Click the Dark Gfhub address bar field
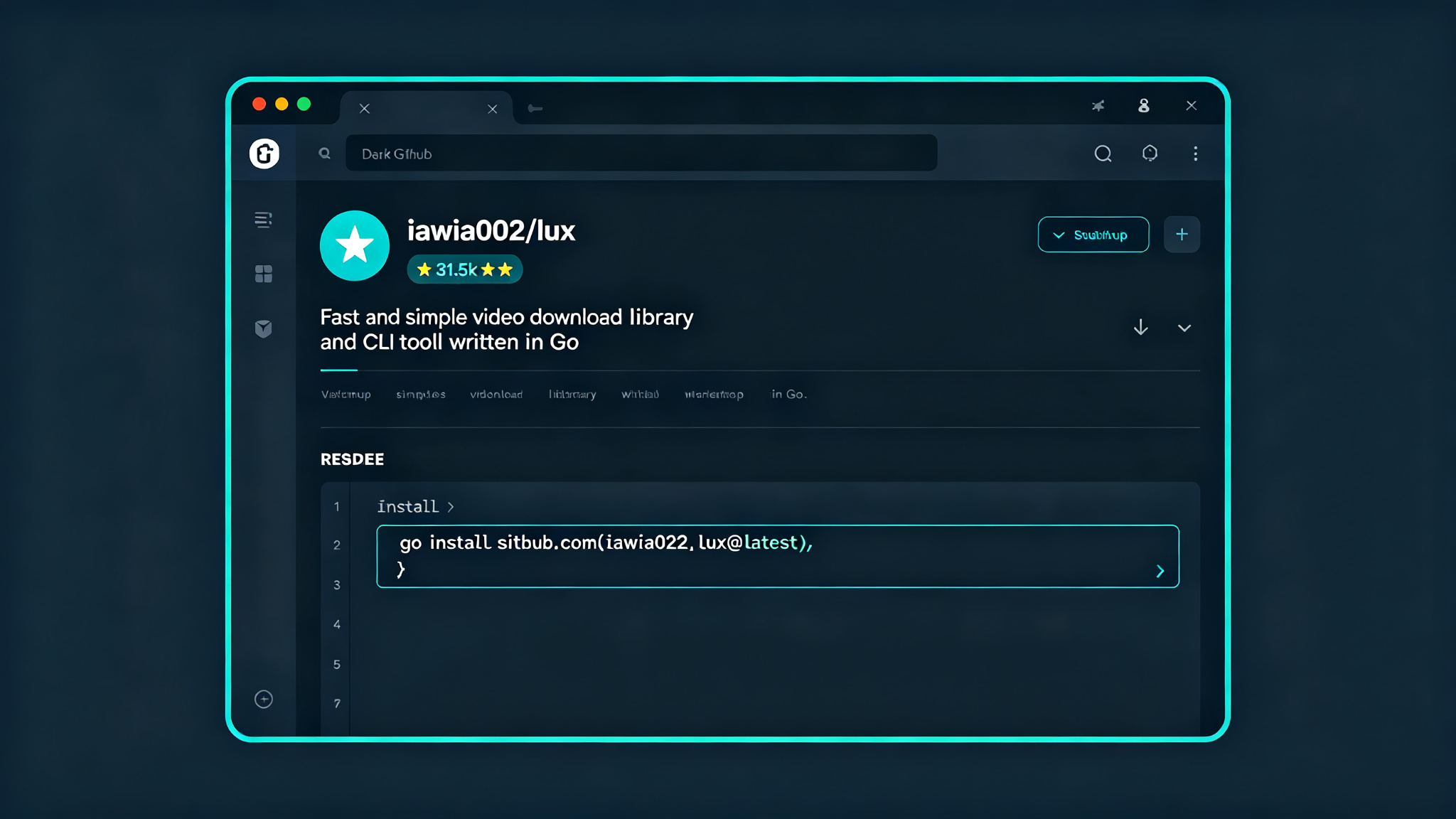The height and width of the screenshot is (819, 1456). 641,153
